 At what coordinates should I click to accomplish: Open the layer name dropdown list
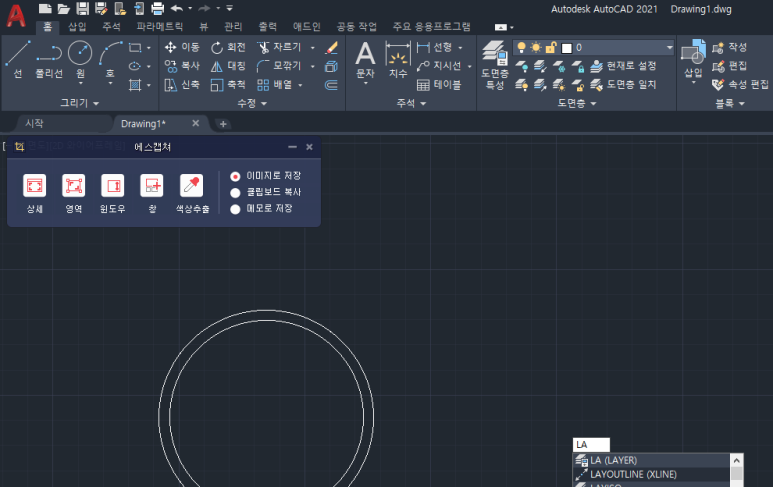point(669,48)
